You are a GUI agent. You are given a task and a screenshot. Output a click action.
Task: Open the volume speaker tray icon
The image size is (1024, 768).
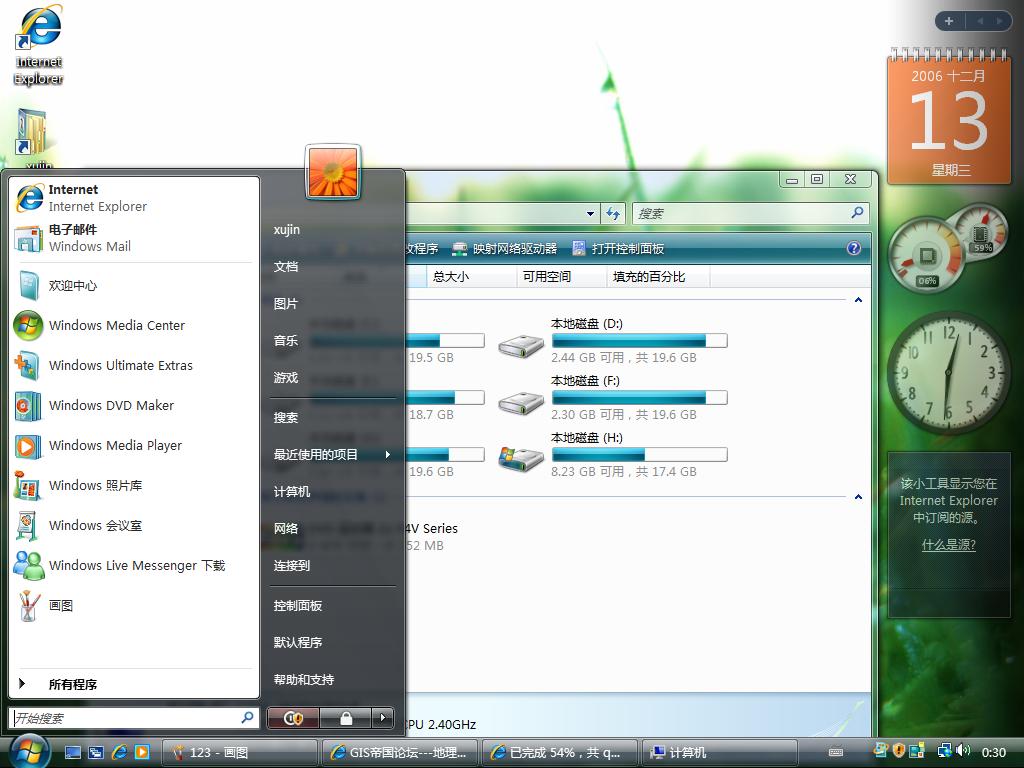[963, 751]
